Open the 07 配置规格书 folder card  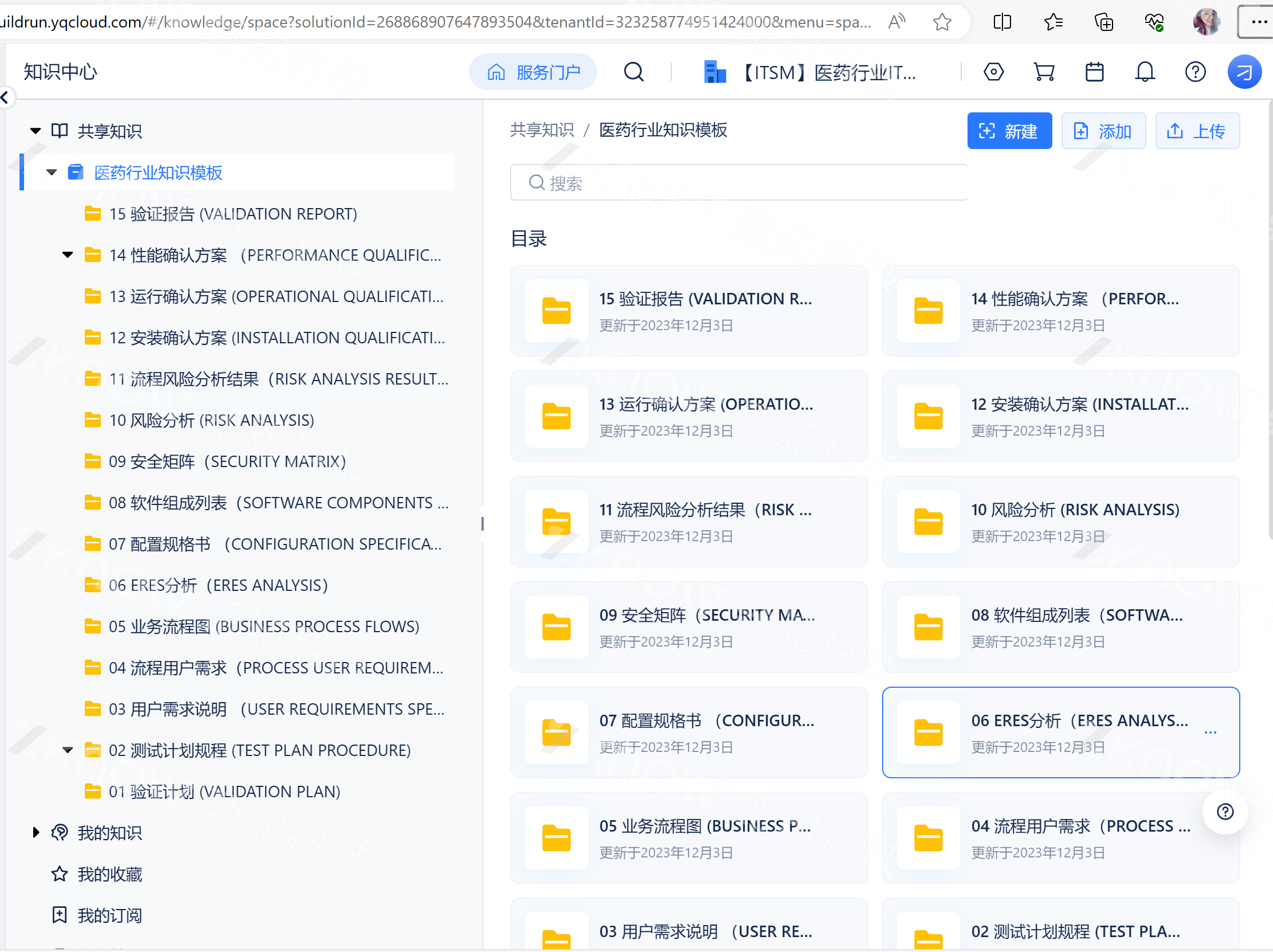(x=689, y=732)
